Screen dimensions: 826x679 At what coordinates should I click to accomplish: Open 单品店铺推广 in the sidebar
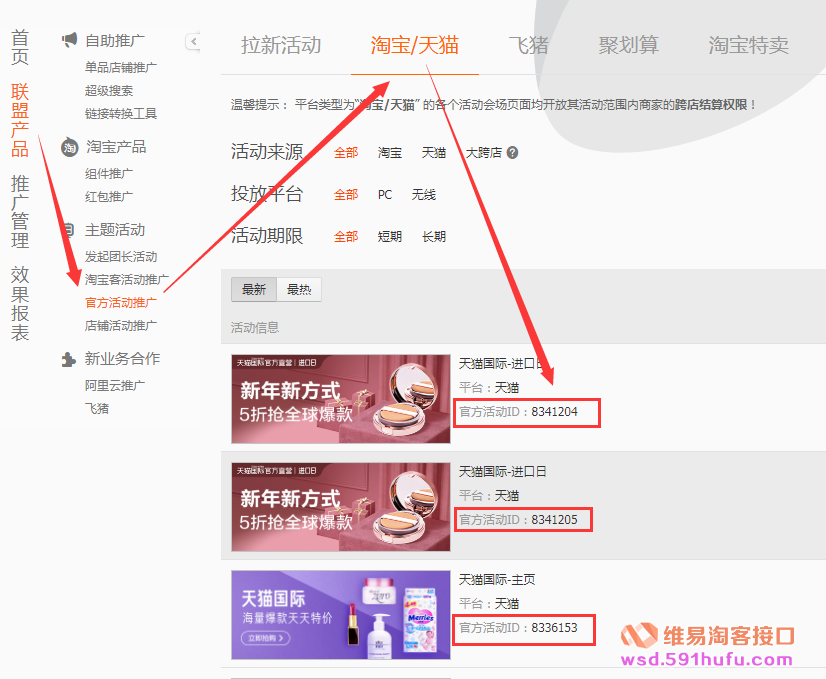click(121, 67)
